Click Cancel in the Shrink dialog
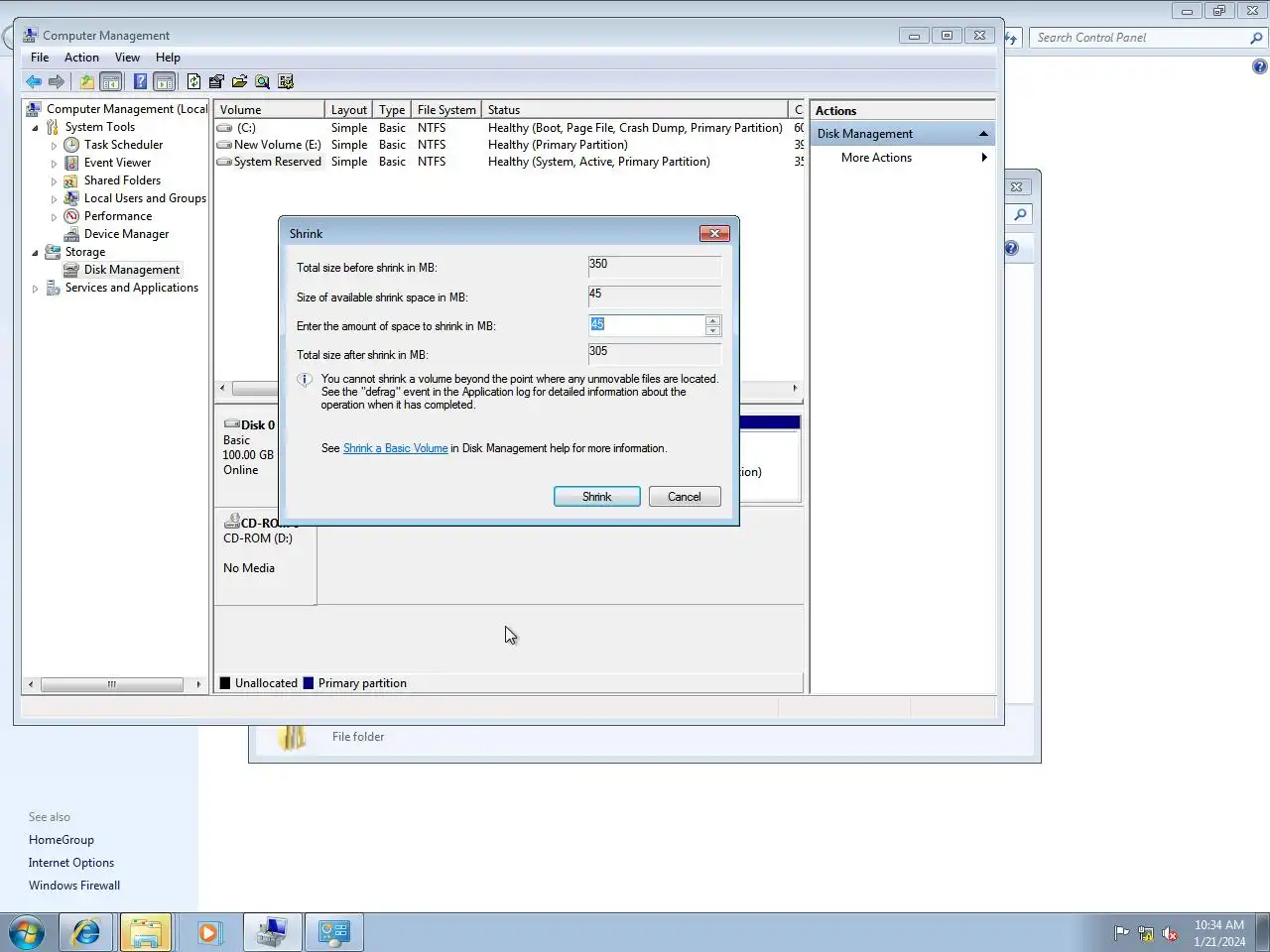This screenshot has width=1270, height=952. pyautogui.click(x=685, y=497)
